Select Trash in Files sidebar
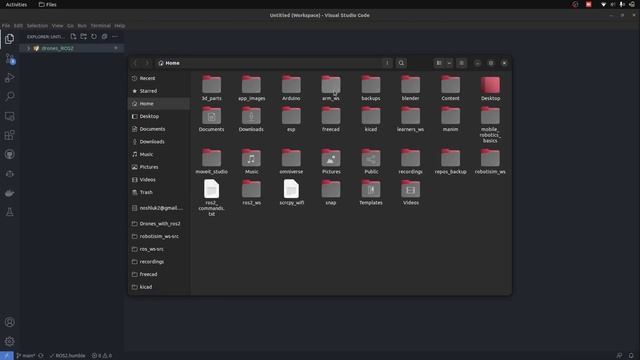The image size is (640, 360). (159, 192)
